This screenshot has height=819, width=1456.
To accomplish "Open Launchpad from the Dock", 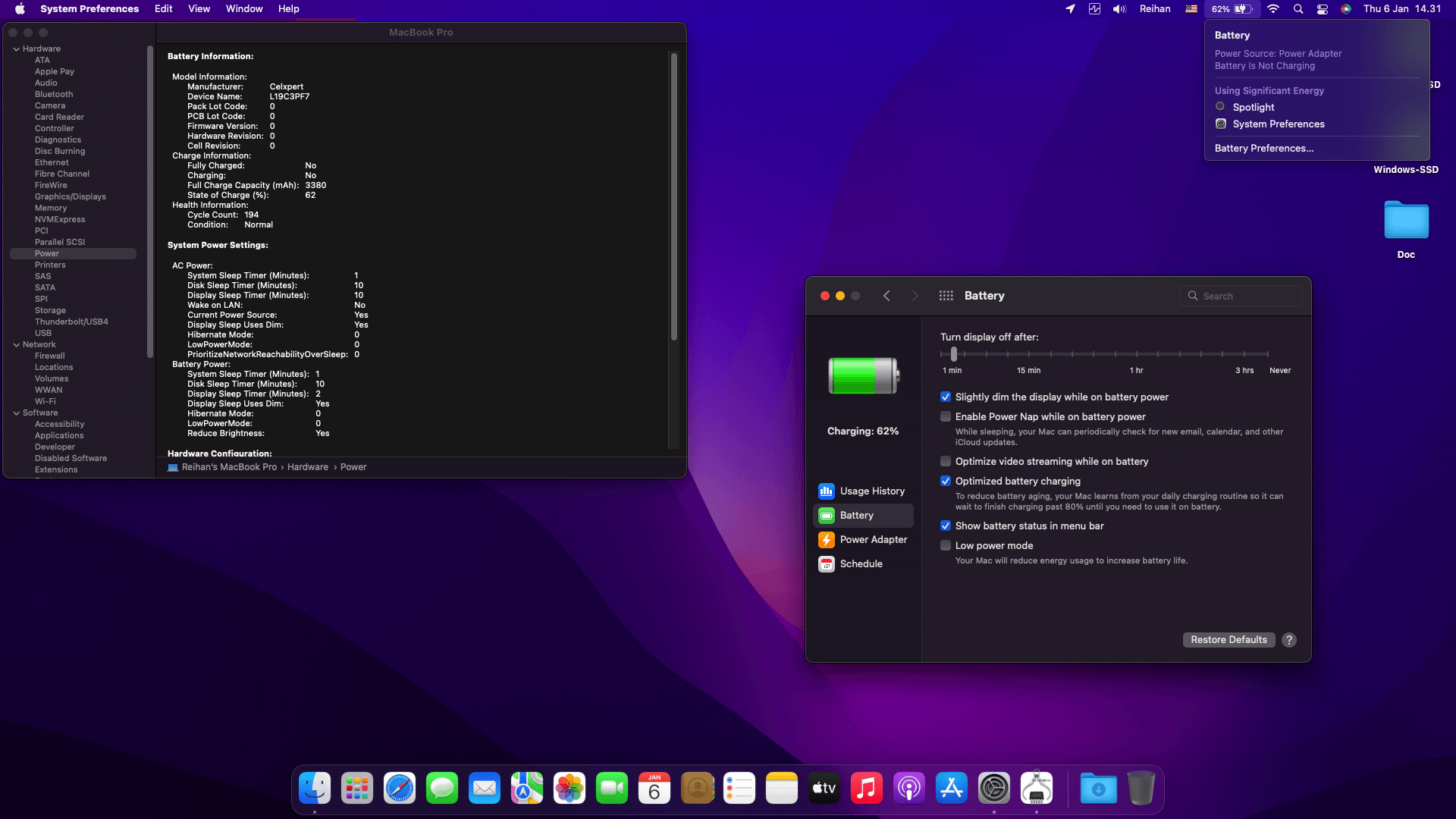I will 357,789.
